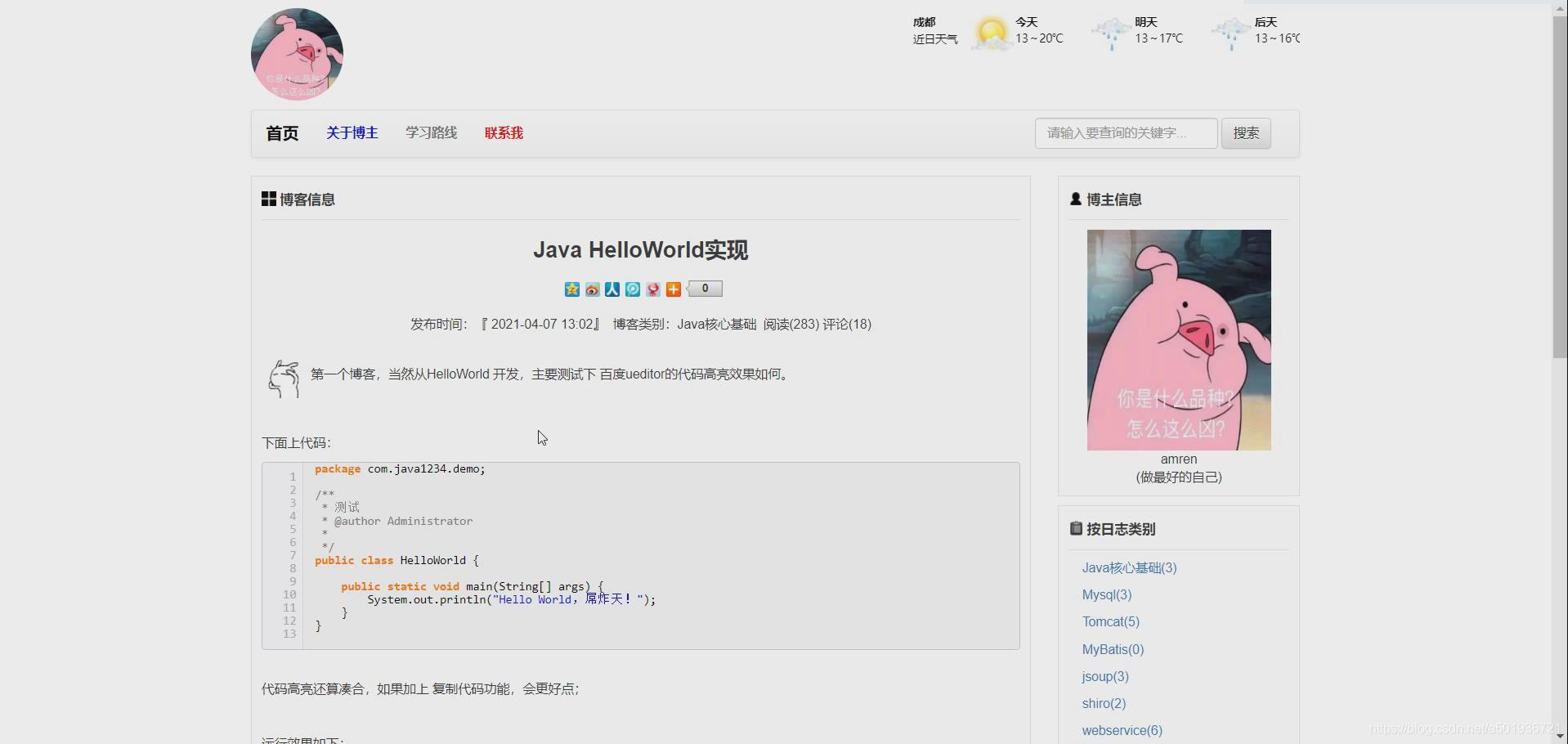Click the grid icon beside 博客信息

tap(268, 199)
